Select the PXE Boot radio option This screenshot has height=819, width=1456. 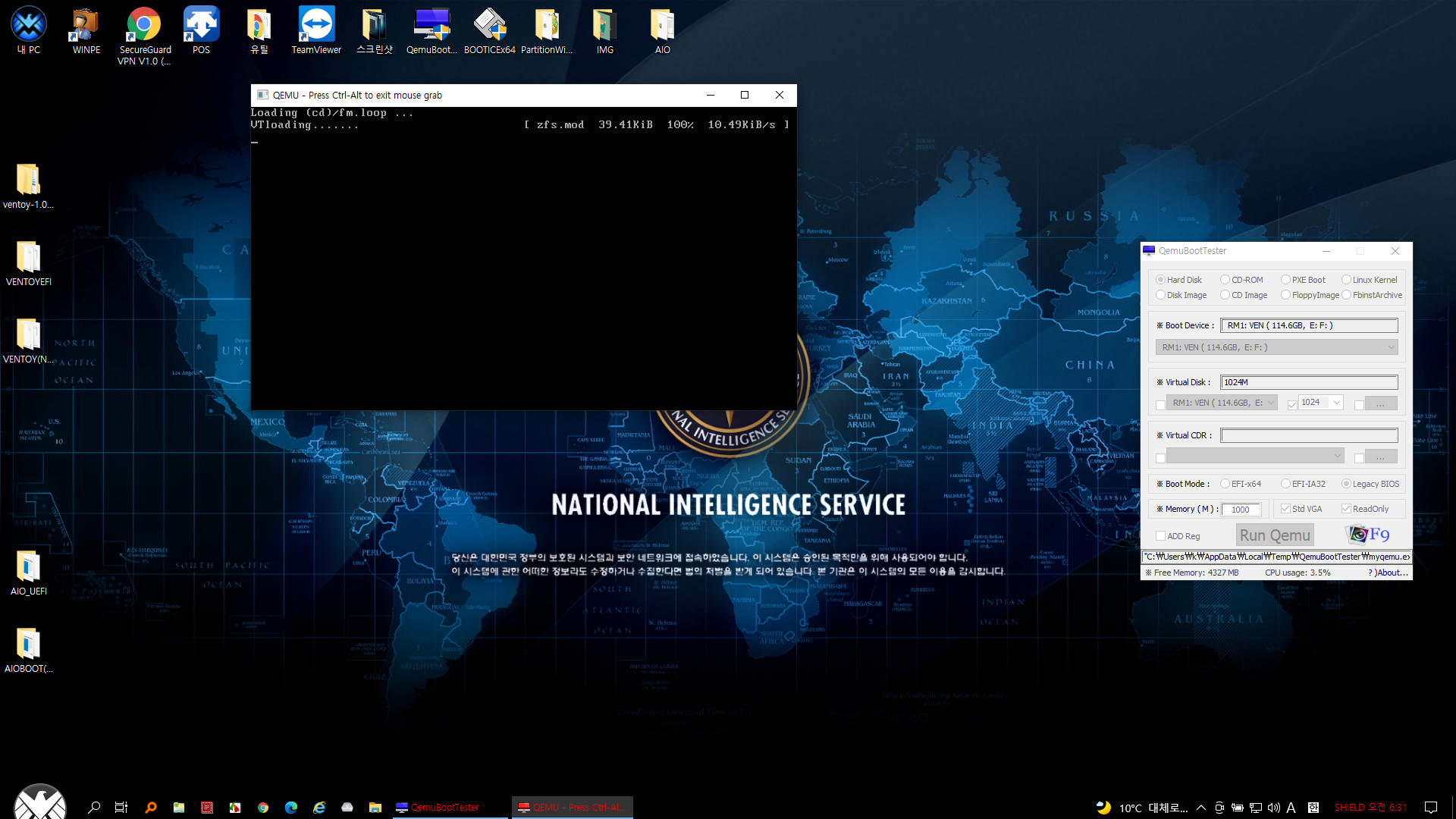click(x=1303, y=280)
